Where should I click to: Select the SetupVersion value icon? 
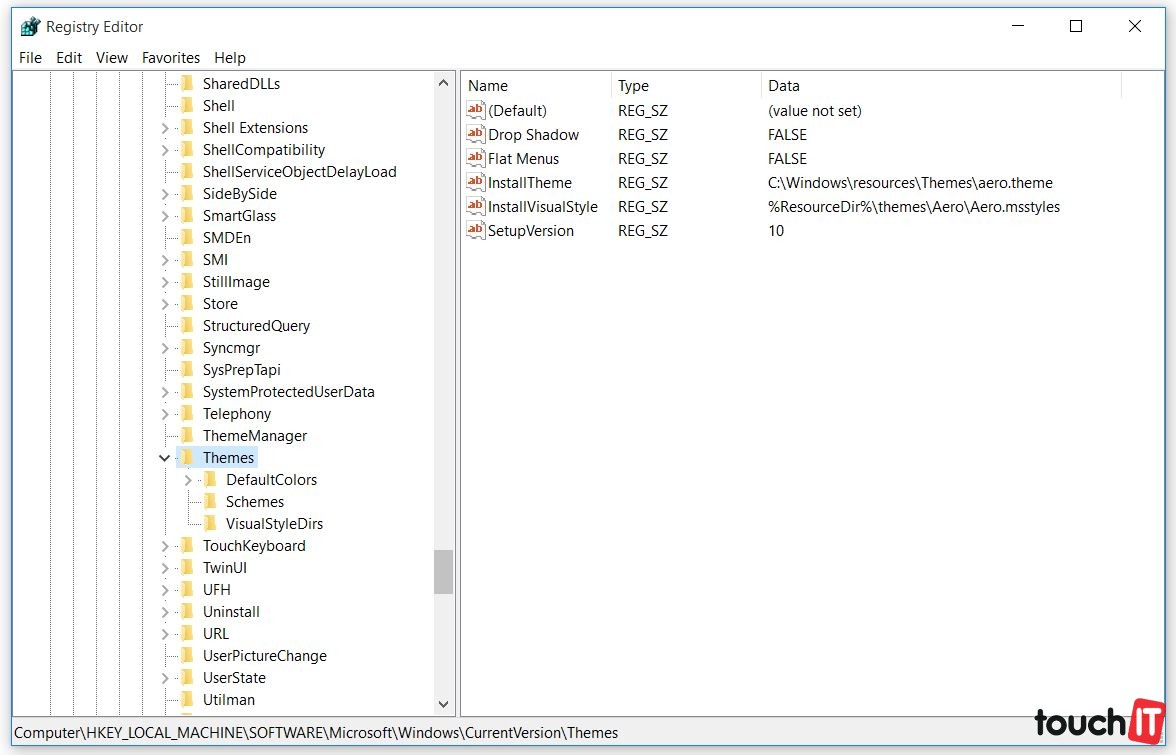476,231
